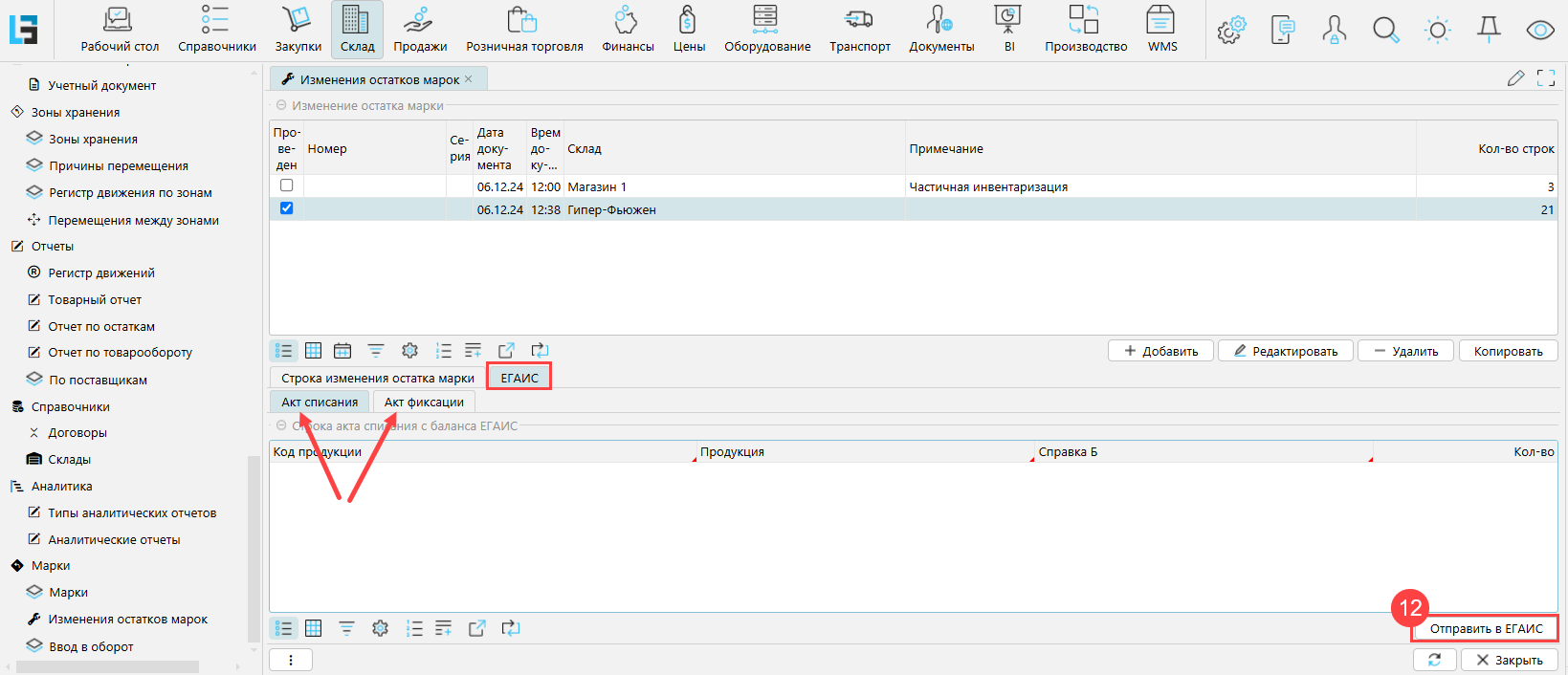
Task: Click the filter icon in upper grid toolbar
Action: pos(376,351)
